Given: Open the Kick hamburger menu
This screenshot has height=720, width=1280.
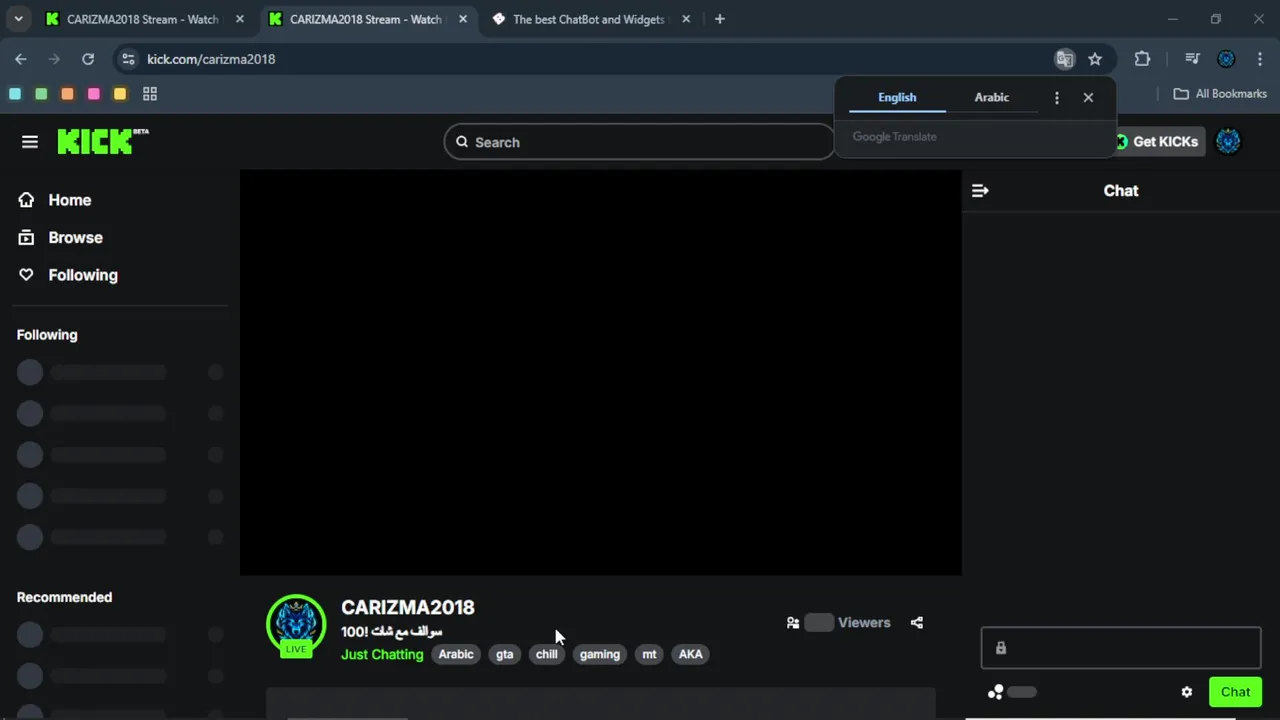Looking at the screenshot, I should (30, 142).
